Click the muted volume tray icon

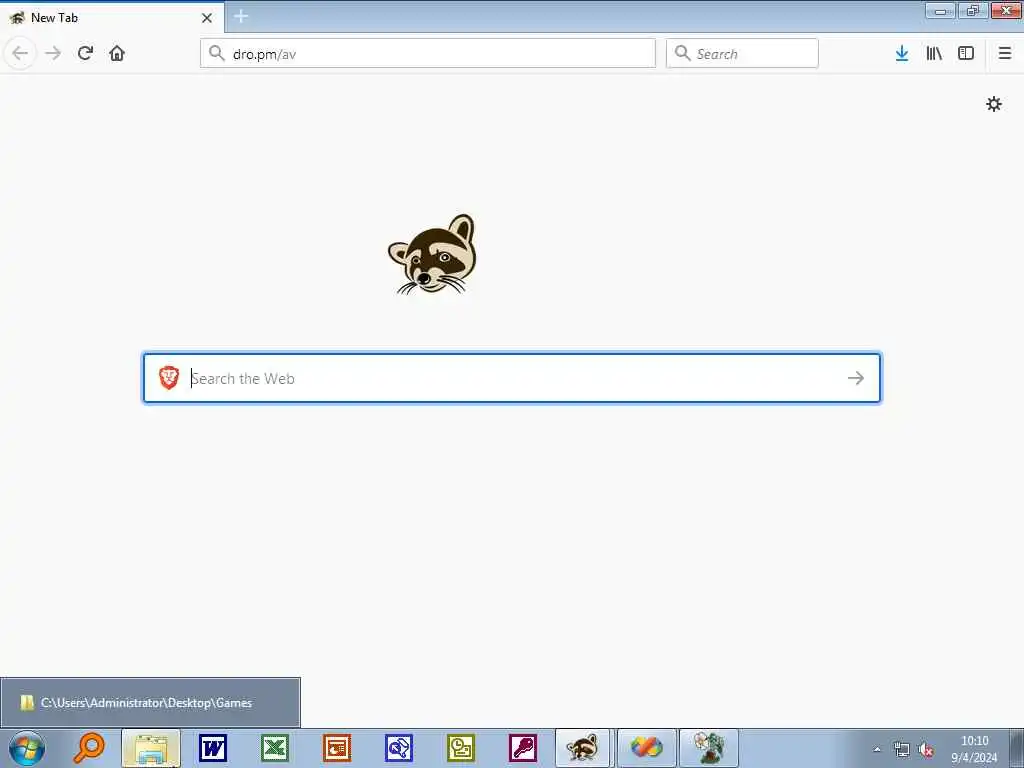click(926, 750)
